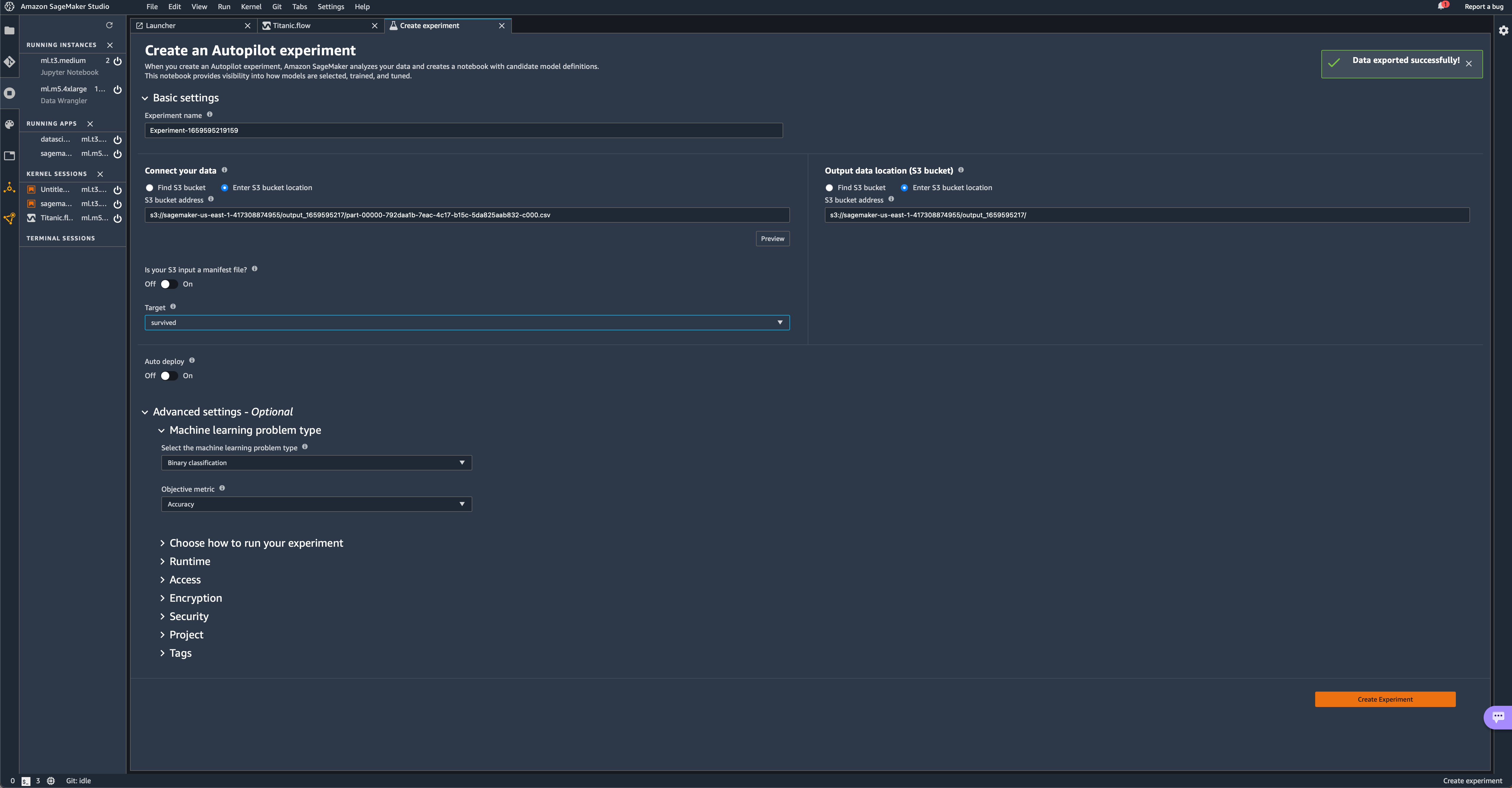Open the Git sidebar icon

tap(9, 62)
